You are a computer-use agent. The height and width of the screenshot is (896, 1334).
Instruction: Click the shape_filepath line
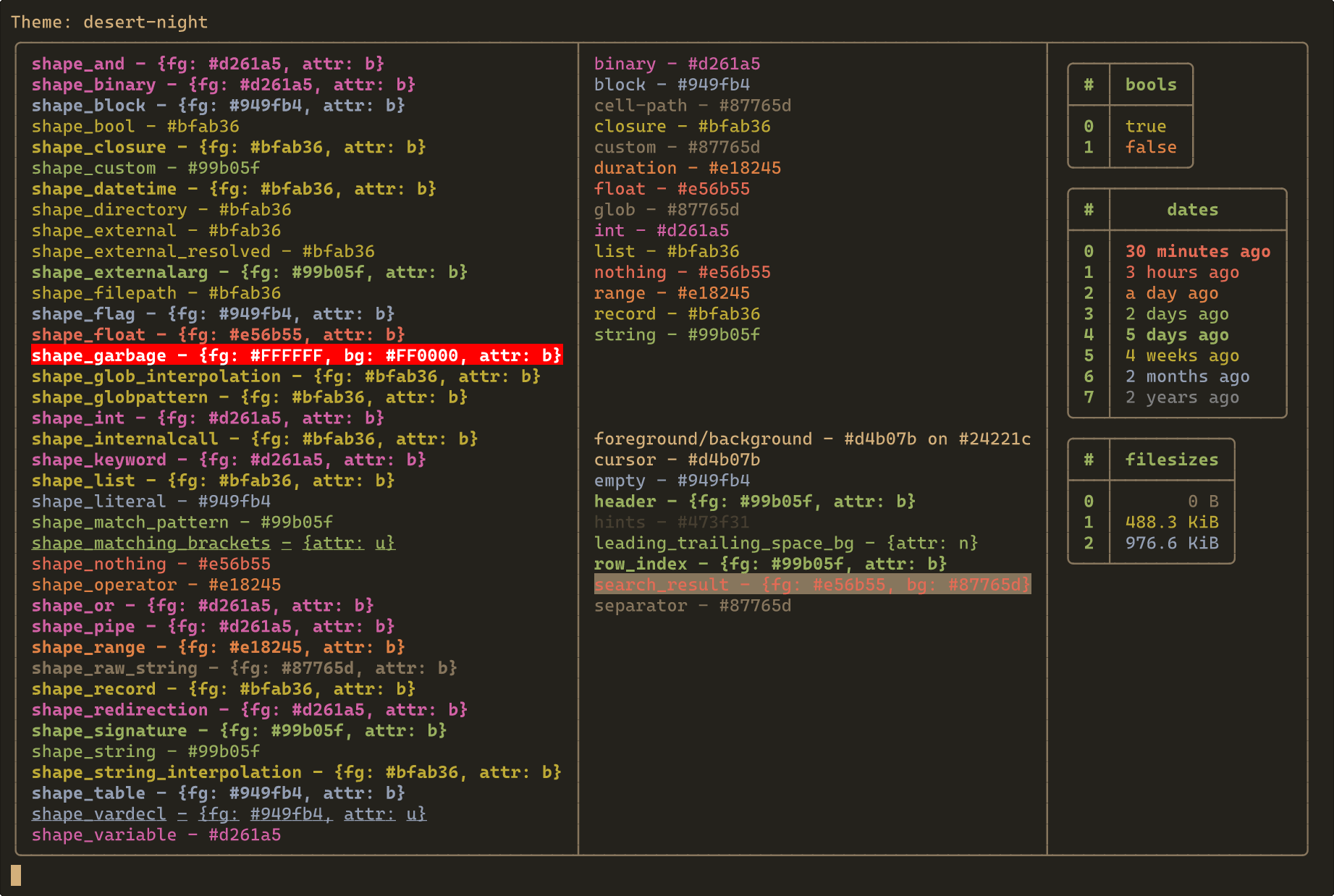tap(156, 294)
